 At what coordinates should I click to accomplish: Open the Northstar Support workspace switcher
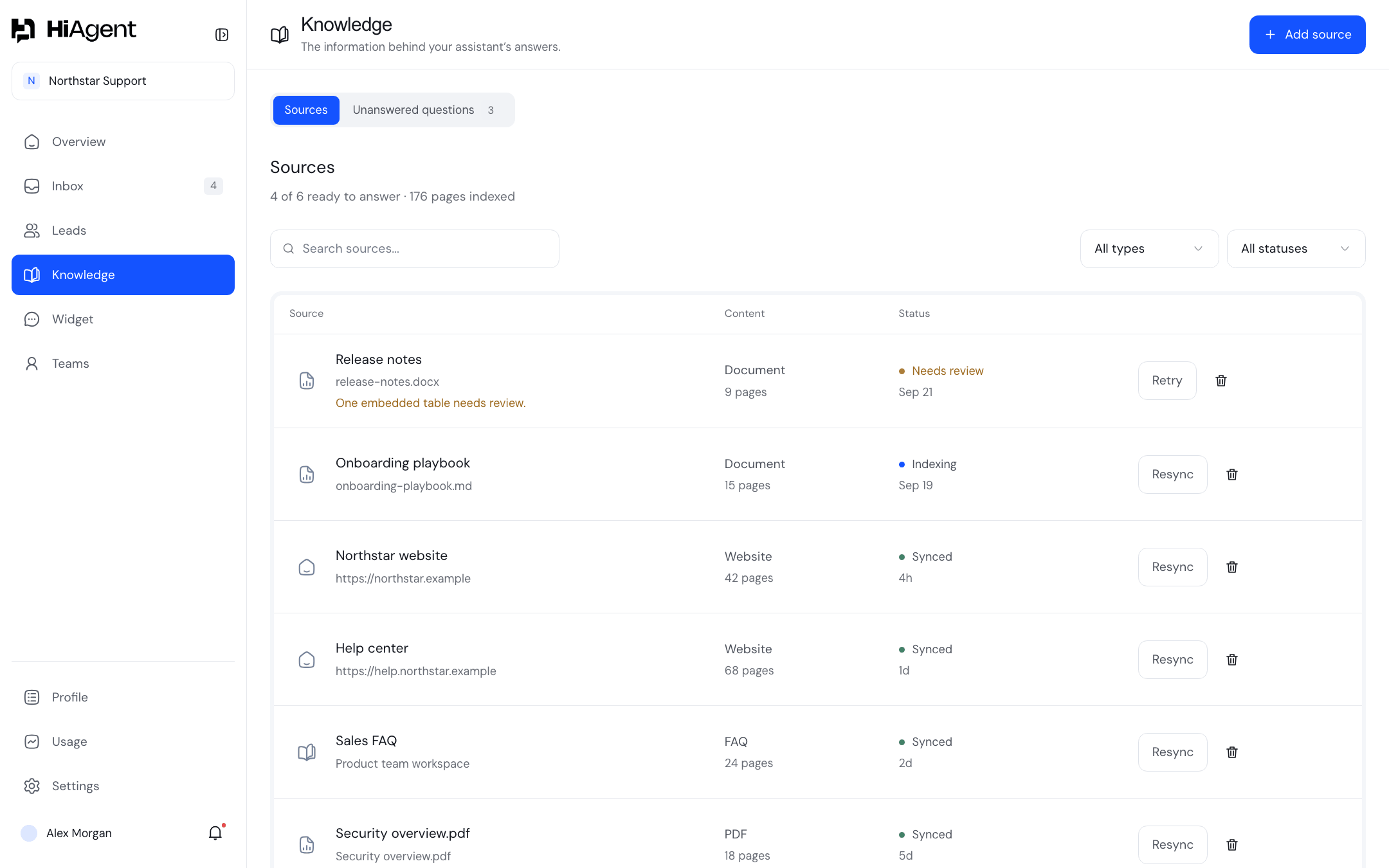(x=123, y=81)
